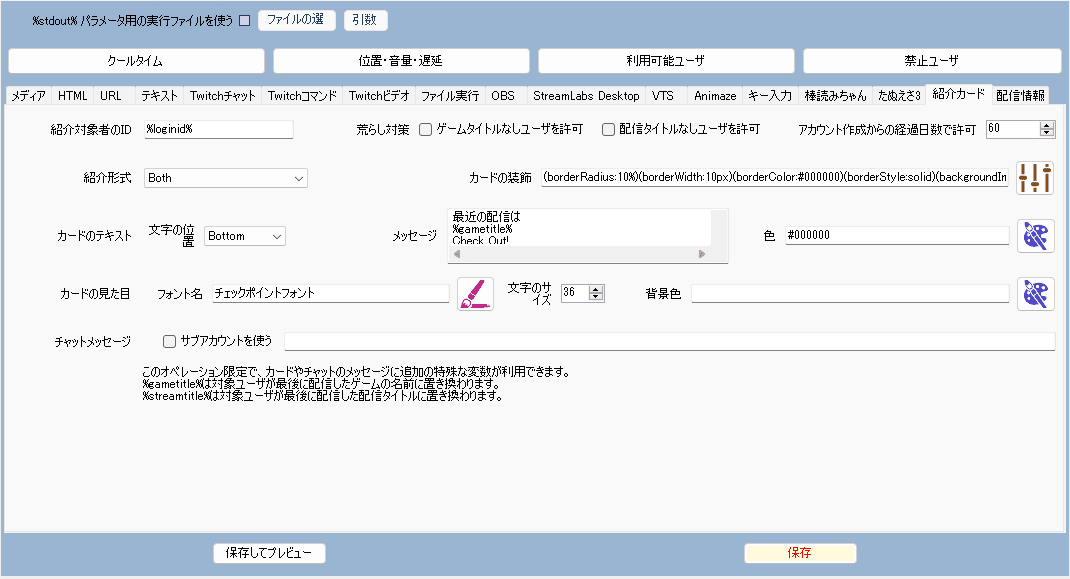Enable ゲームタイトルなしユーザを許可 checkbox

click(x=425, y=129)
